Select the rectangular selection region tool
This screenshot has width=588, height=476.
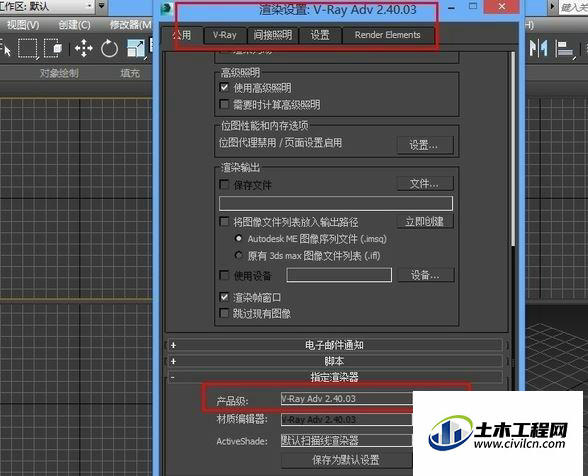tap(28, 48)
